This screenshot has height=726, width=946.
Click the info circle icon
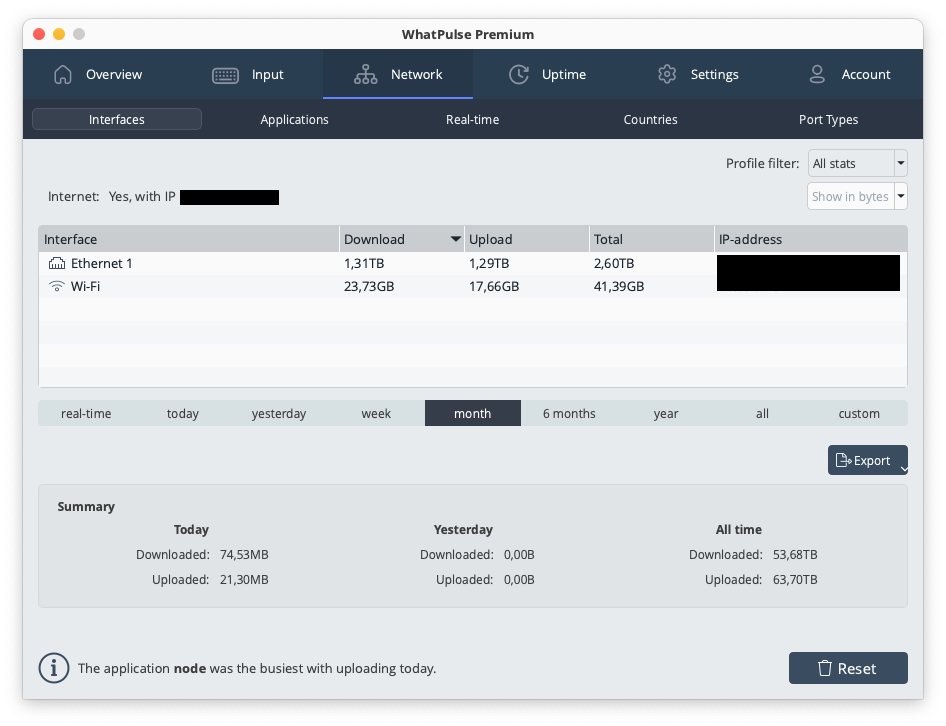click(53, 668)
